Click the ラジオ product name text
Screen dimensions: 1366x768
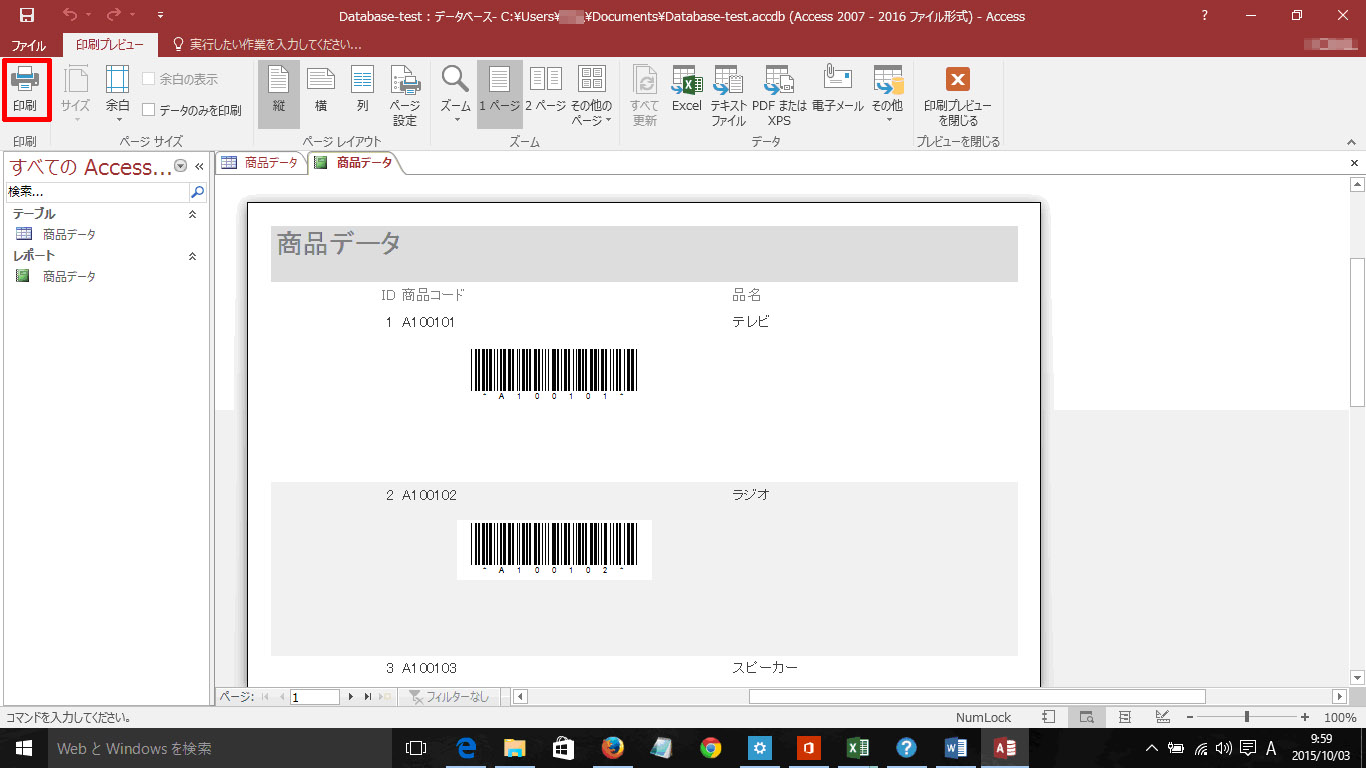click(x=751, y=495)
